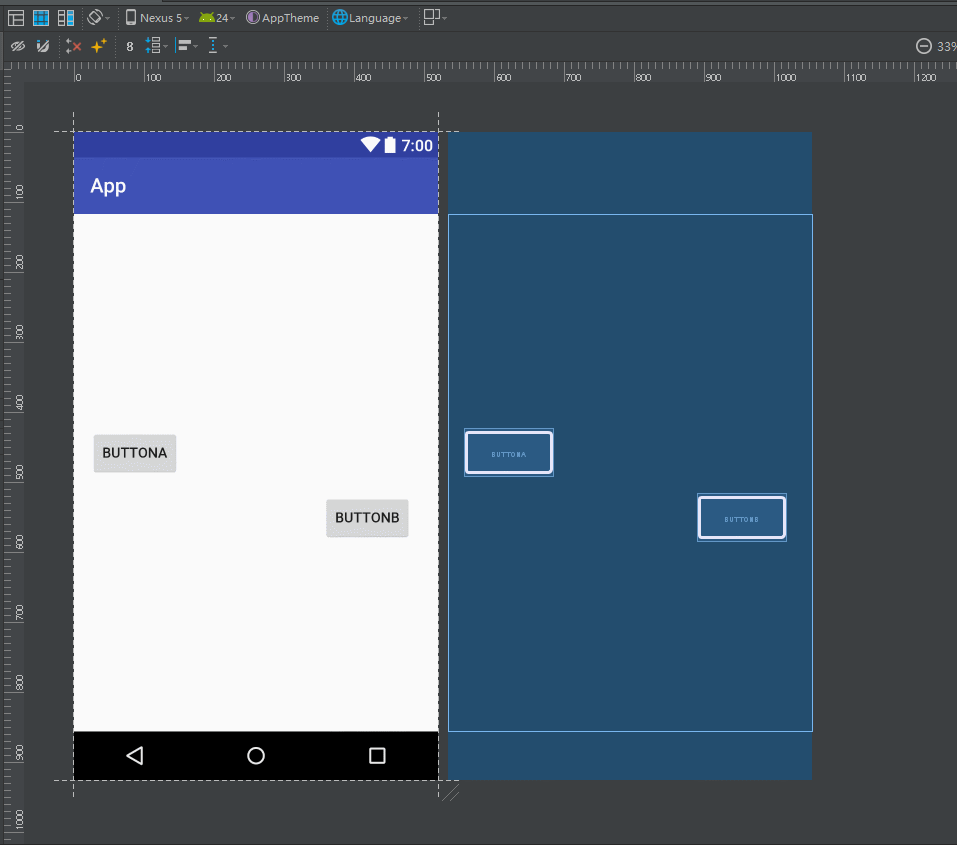The image size is (957, 845).
Task: Switch to Design surface view
Action: (x=16, y=18)
